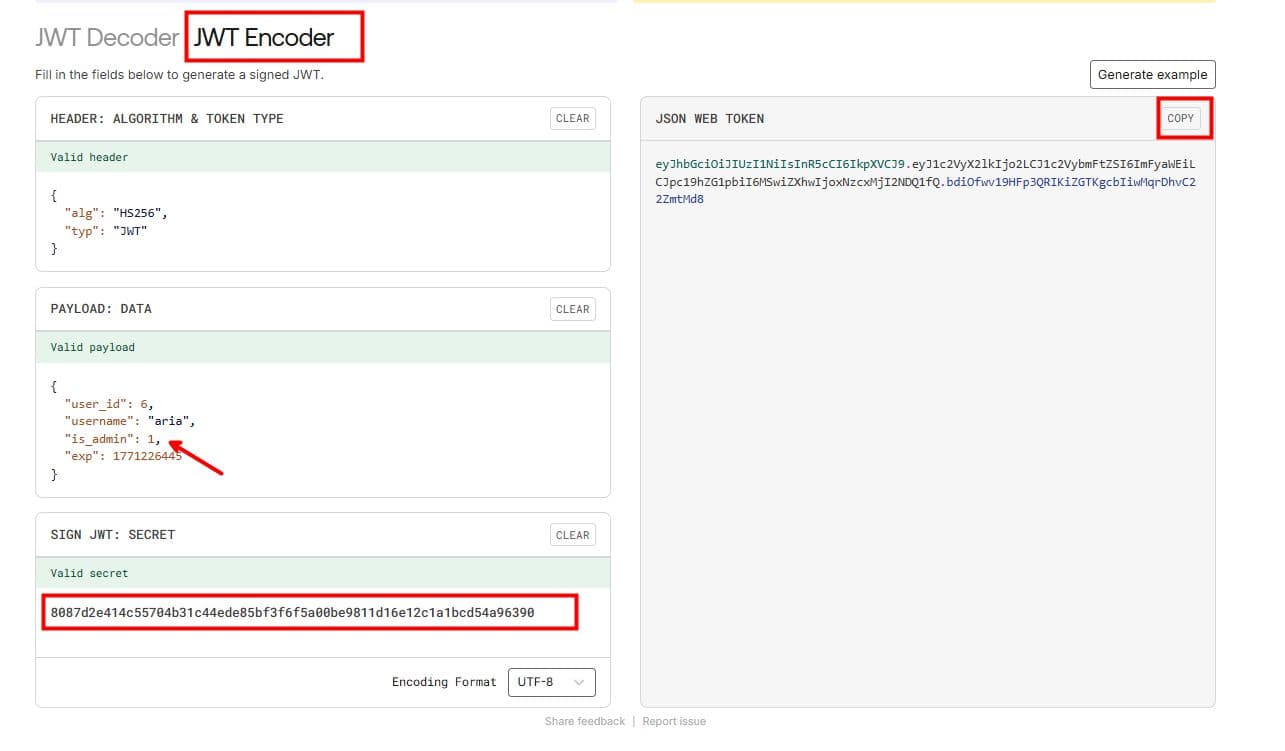Click the "user_id": 6 line in payload
Viewport: 1285px width, 751px height.
[x=108, y=404]
